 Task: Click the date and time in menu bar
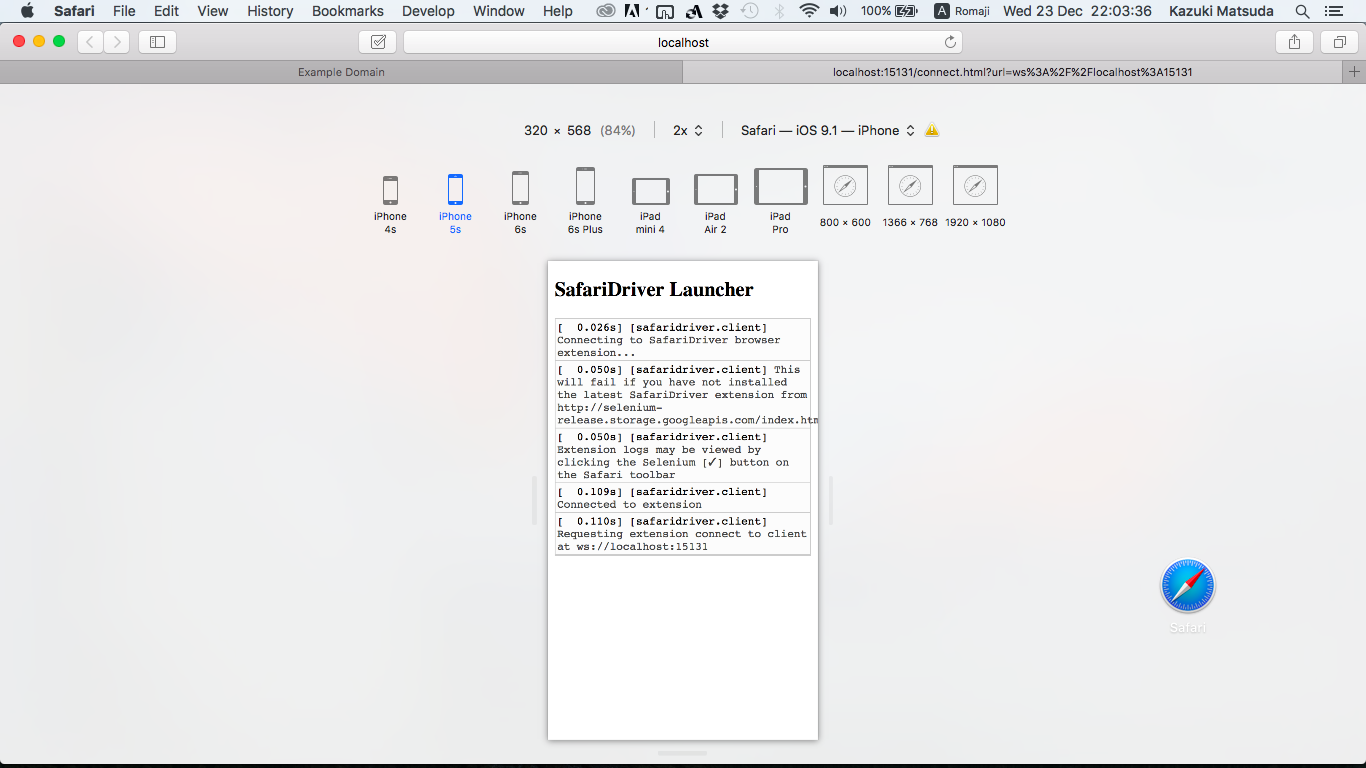coord(1077,11)
